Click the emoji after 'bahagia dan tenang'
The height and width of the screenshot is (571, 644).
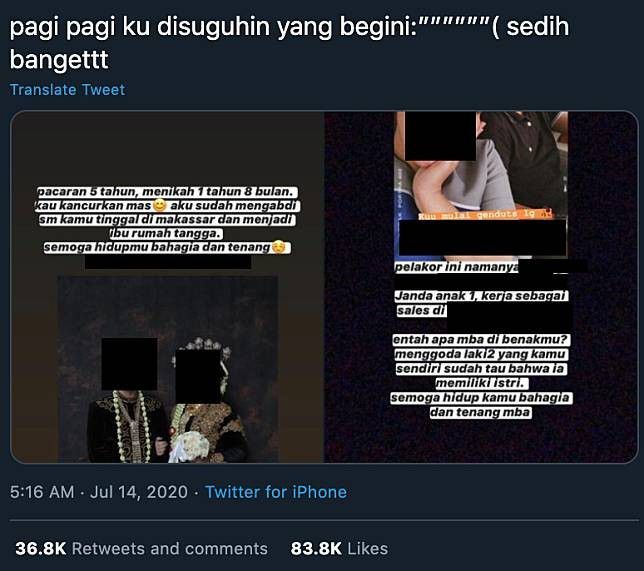click(279, 247)
